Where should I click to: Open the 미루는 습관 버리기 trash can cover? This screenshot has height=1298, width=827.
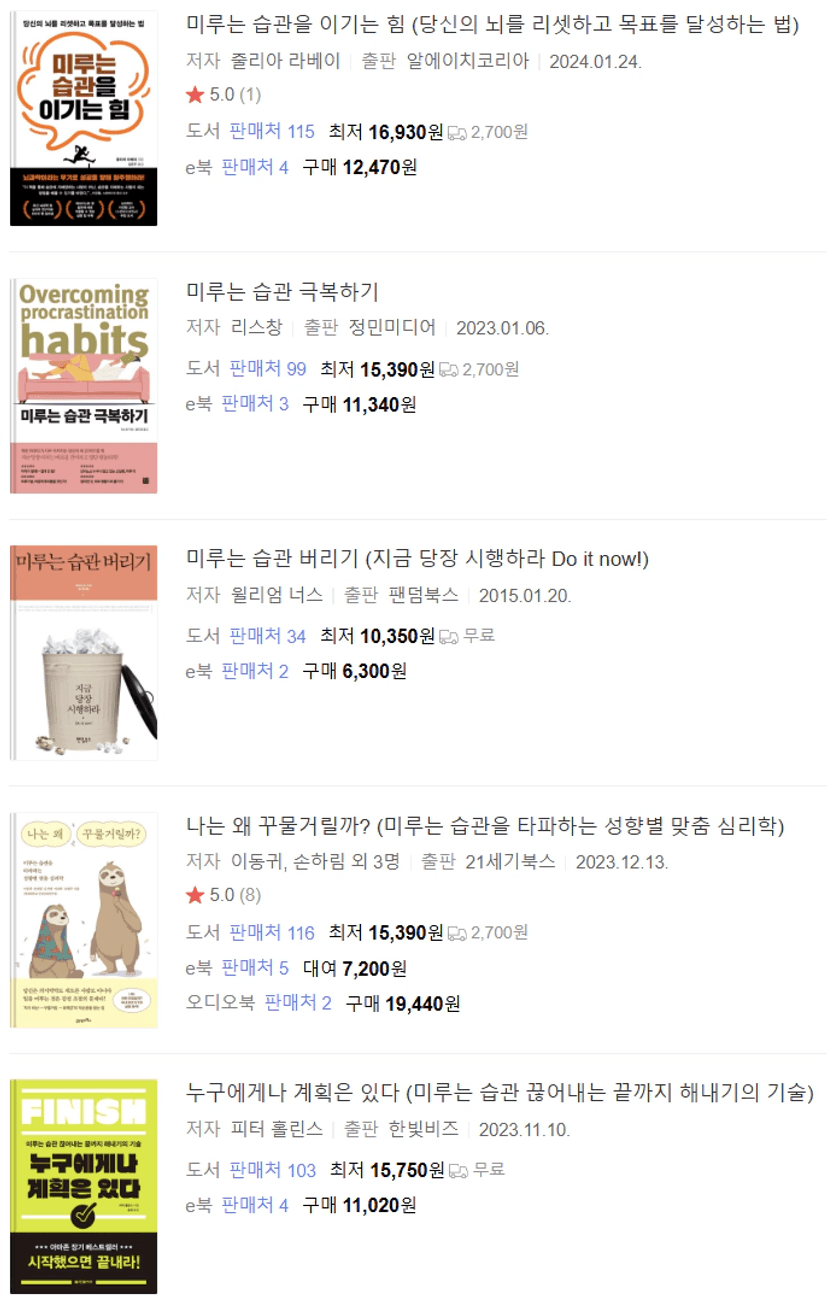(84, 653)
